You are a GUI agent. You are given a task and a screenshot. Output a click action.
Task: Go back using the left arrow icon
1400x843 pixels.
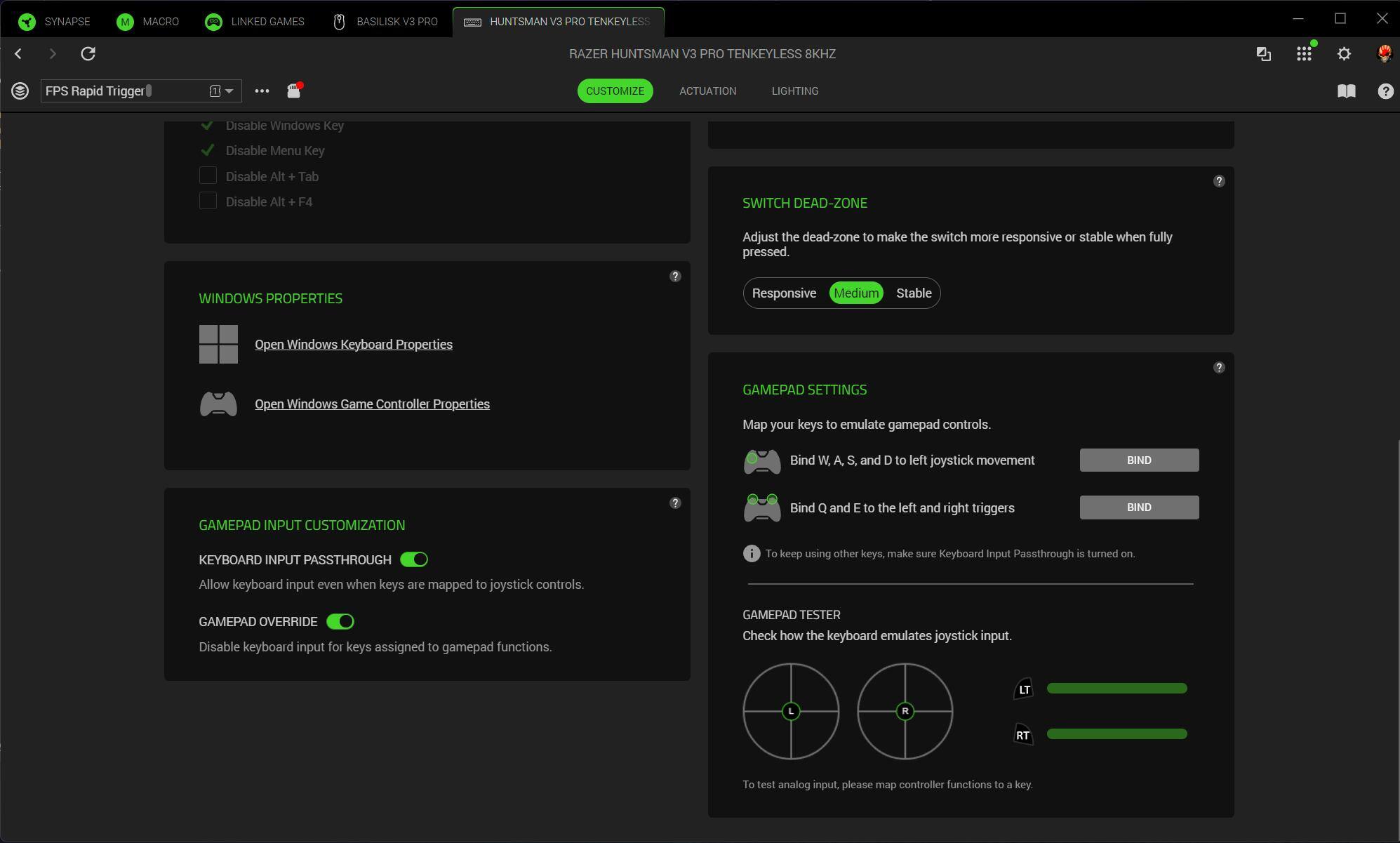click(19, 53)
